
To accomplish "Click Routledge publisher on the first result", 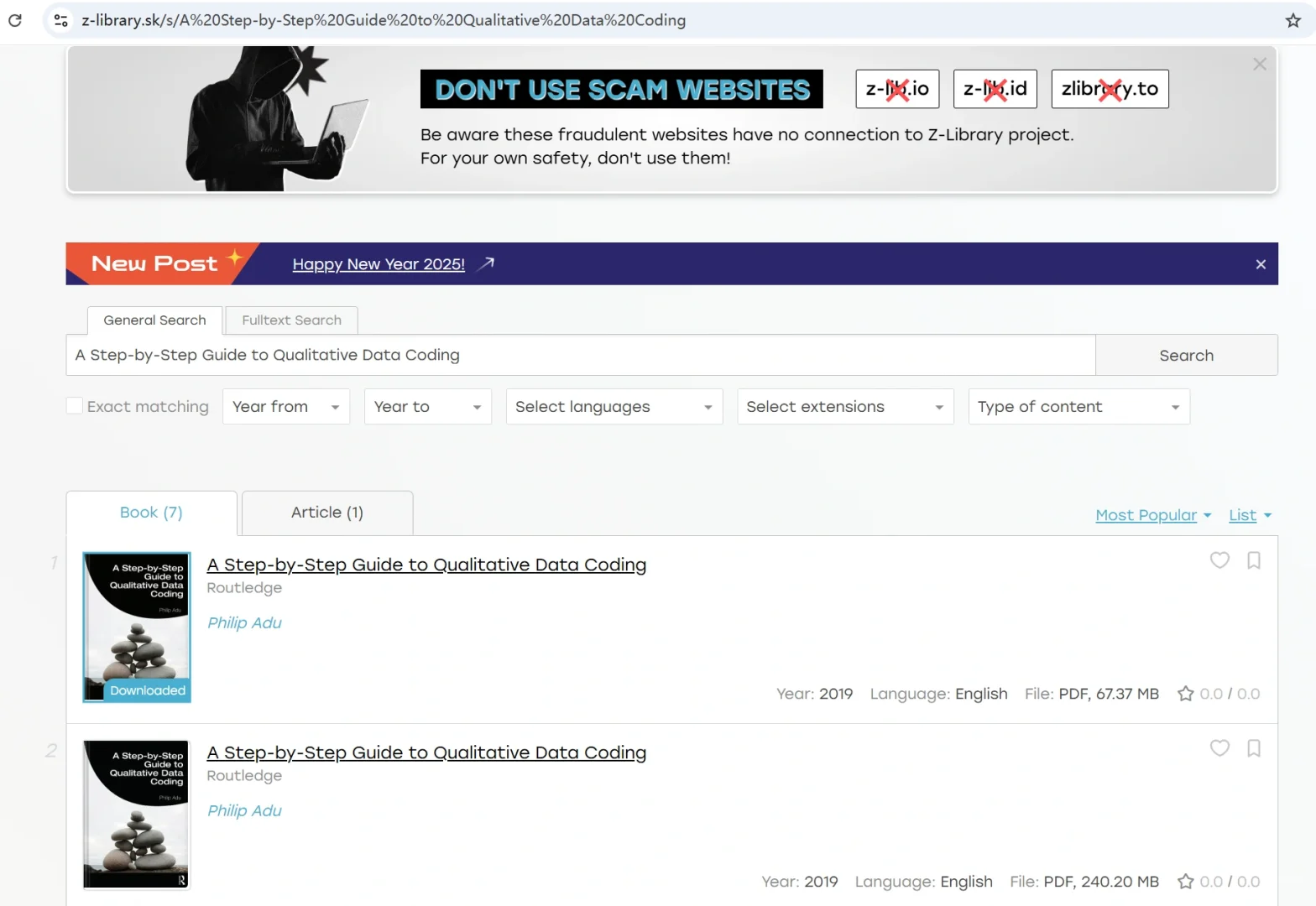I will (x=244, y=588).
